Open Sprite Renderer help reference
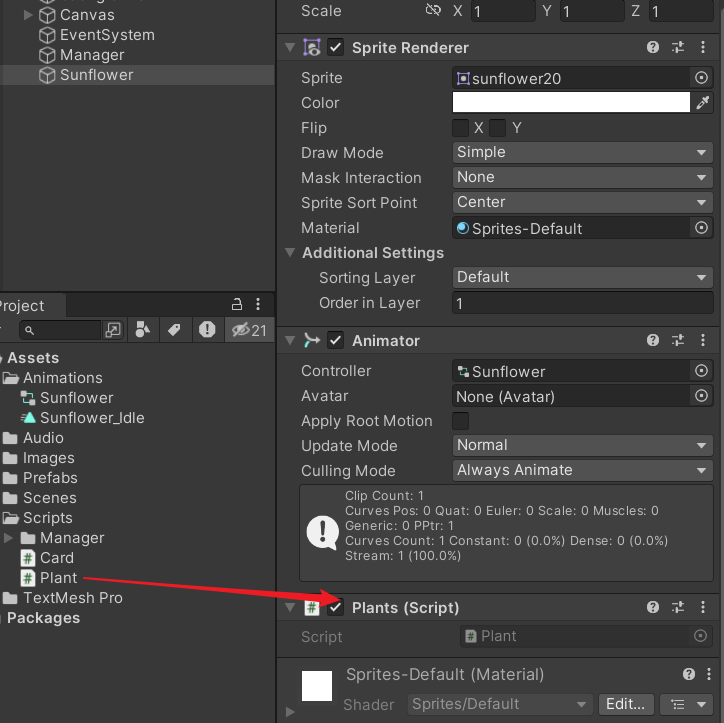Screen dimensions: 724x723 pyautogui.click(x=653, y=47)
